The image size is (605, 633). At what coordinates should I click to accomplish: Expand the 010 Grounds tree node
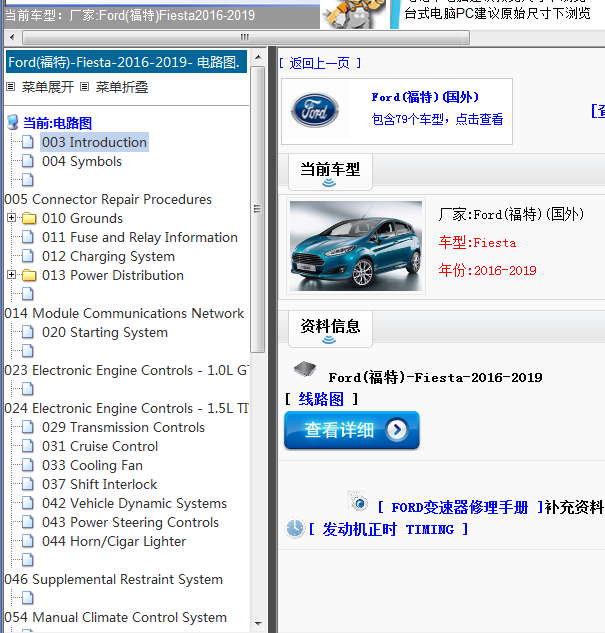tap(11, 218)
